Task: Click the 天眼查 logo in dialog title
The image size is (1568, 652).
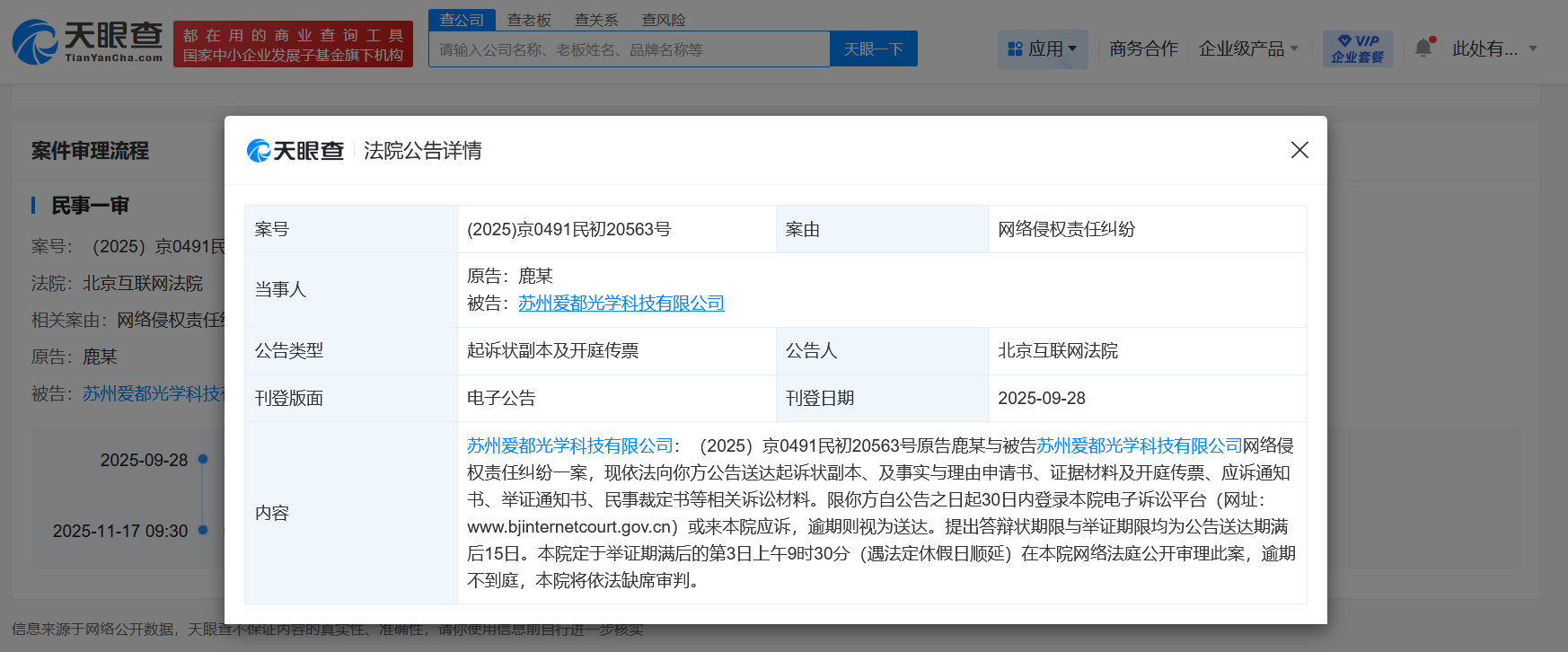Action: coord(295,151)
